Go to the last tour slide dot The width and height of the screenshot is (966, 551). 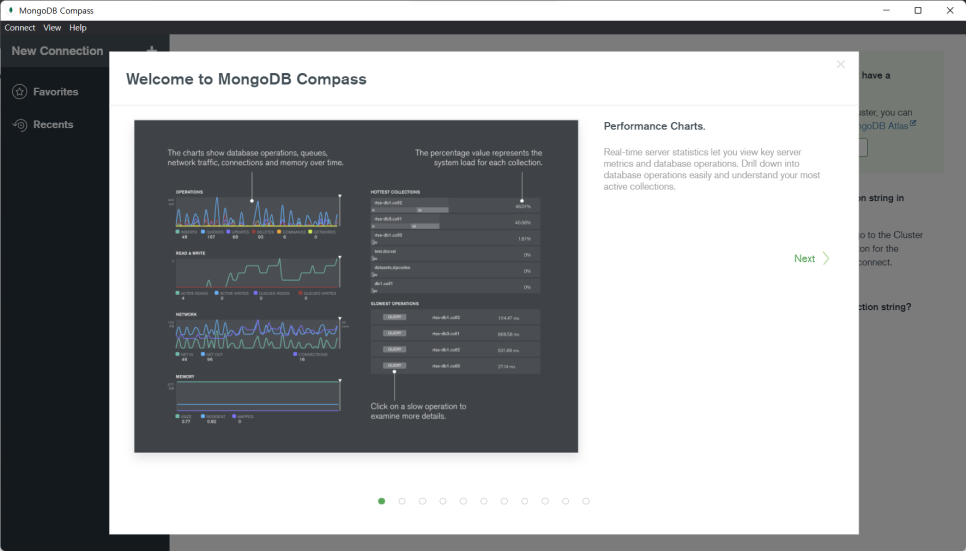pos(586,501)
